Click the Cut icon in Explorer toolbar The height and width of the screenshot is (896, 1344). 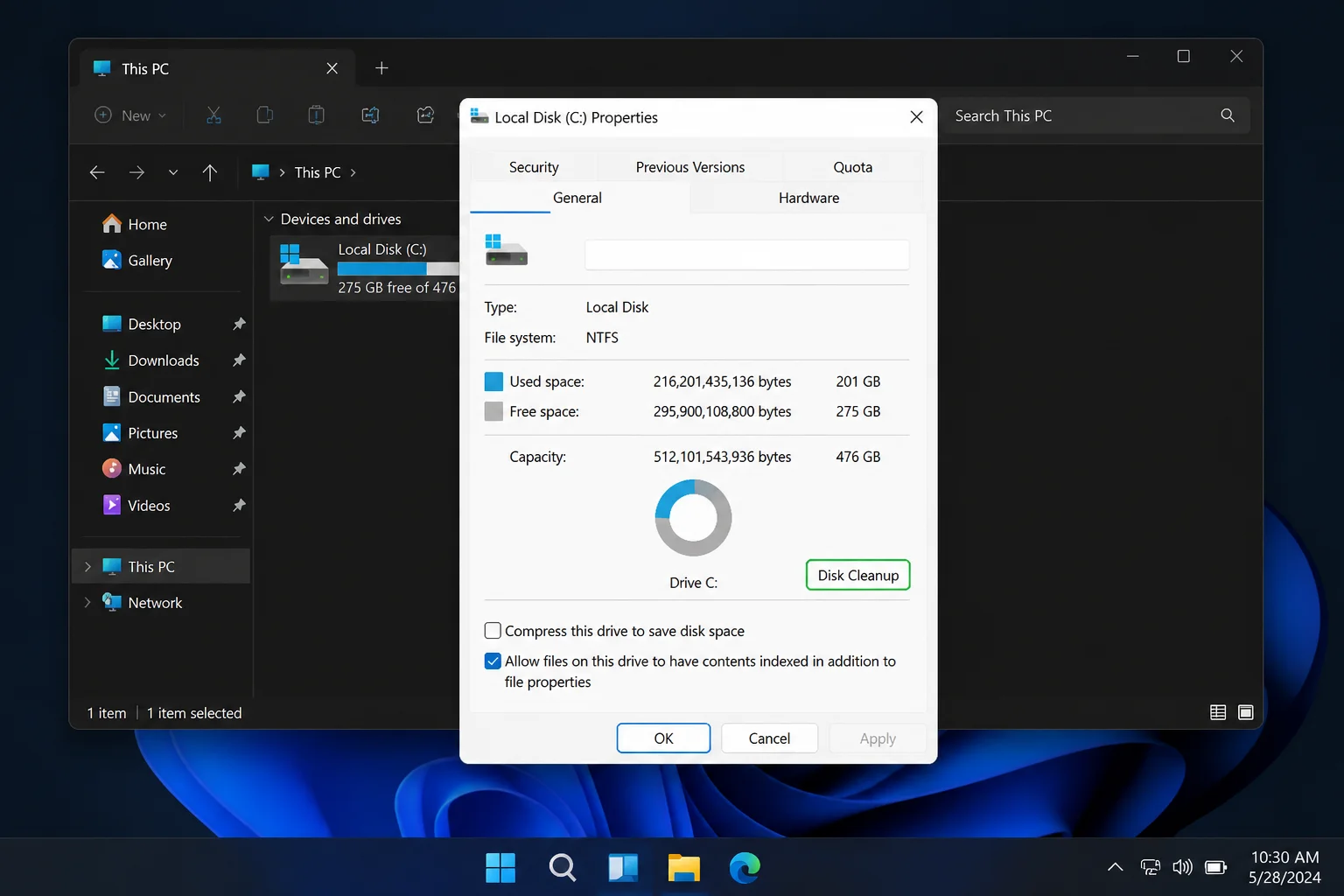(x=213, y=115)
